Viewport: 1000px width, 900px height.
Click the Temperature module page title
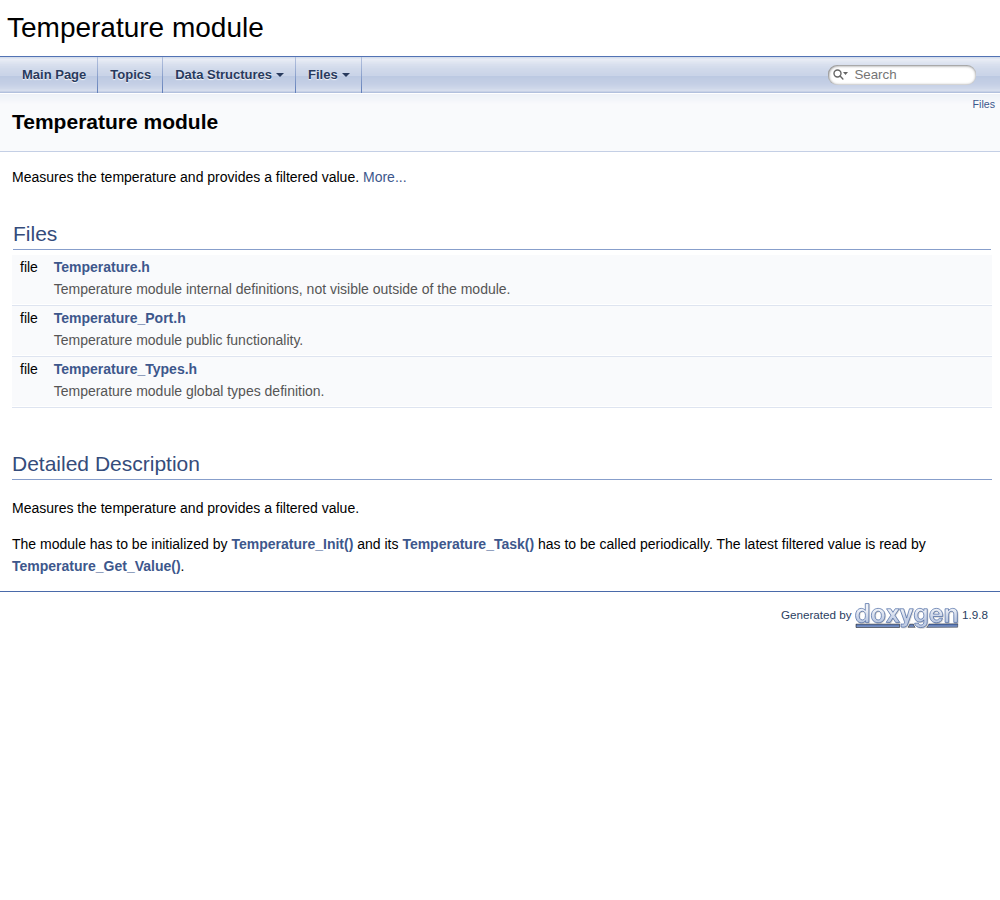point(115,122)
